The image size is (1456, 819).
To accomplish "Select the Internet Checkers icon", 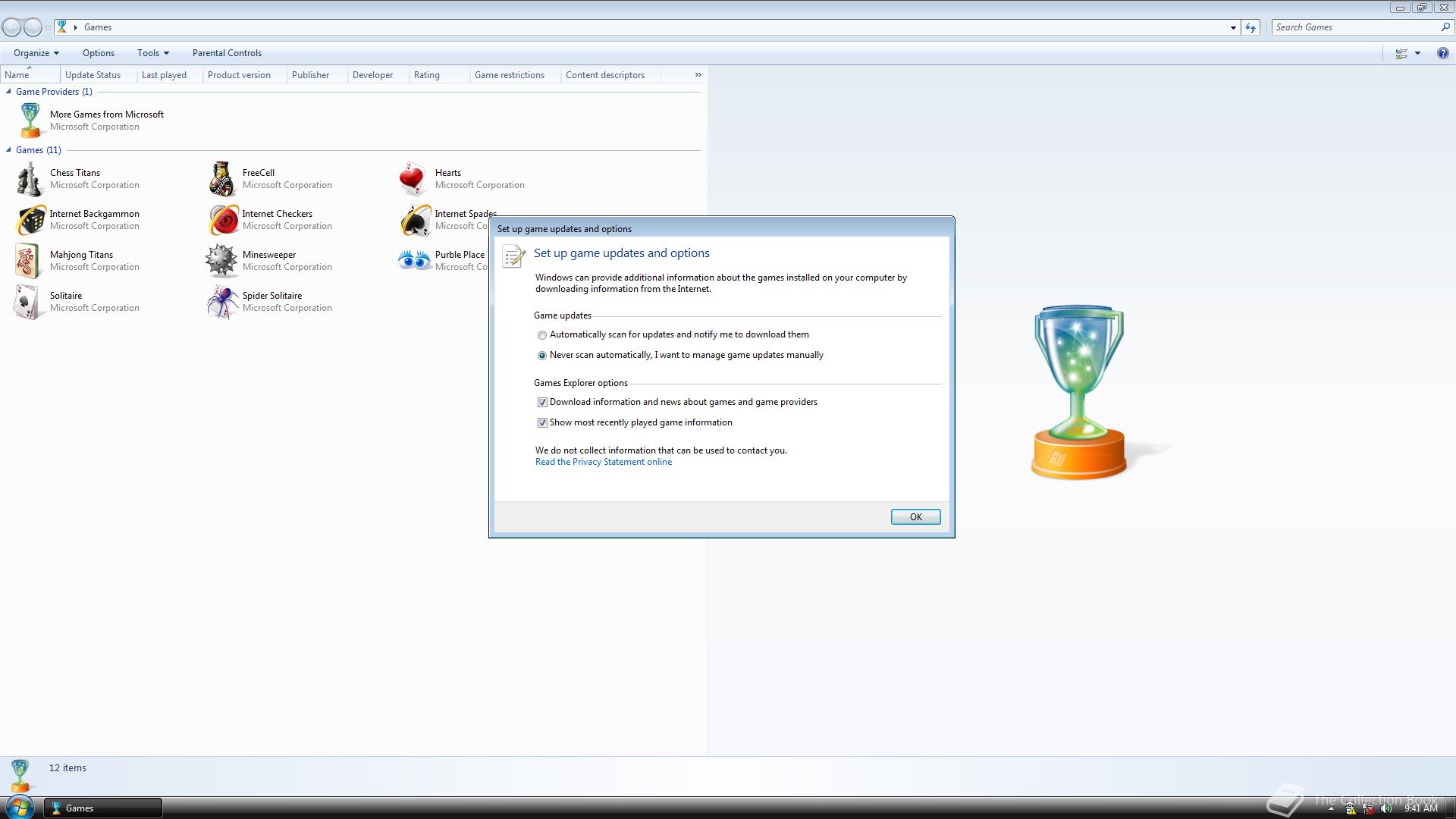I will 223,220.
